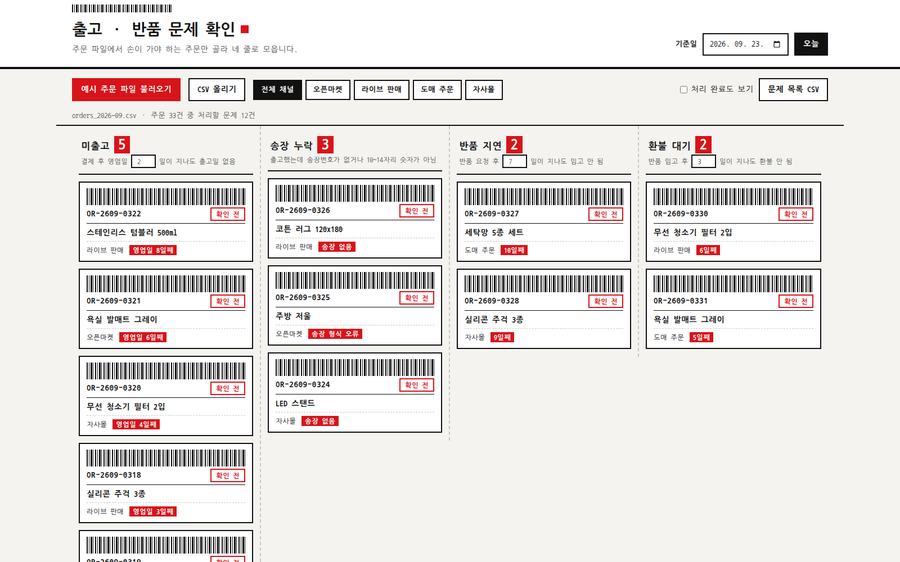Toggle the 확인 전 status on order OR-2609-0326

[x=417, y=211]
